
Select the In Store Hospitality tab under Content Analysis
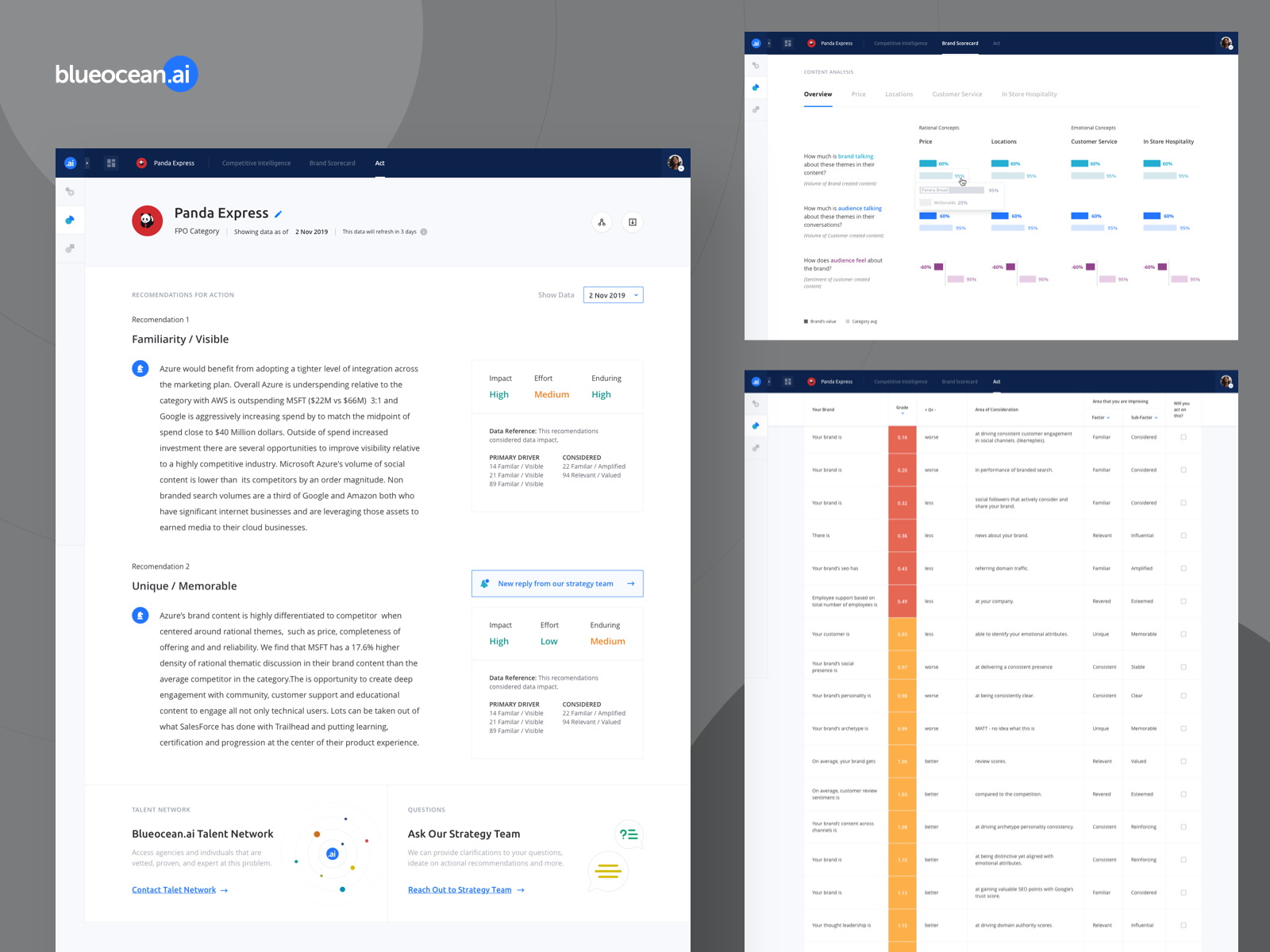1029,94
